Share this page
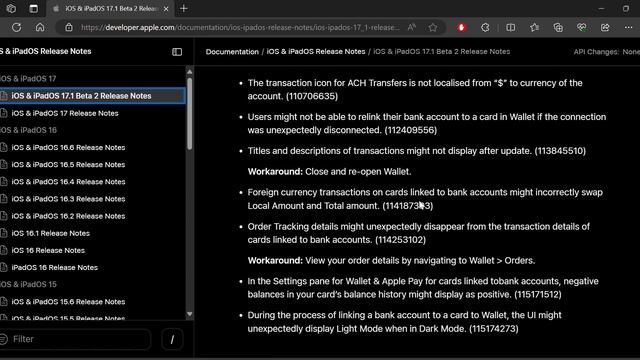This screenshot has height=360, width=640. [x=605, y=27]
